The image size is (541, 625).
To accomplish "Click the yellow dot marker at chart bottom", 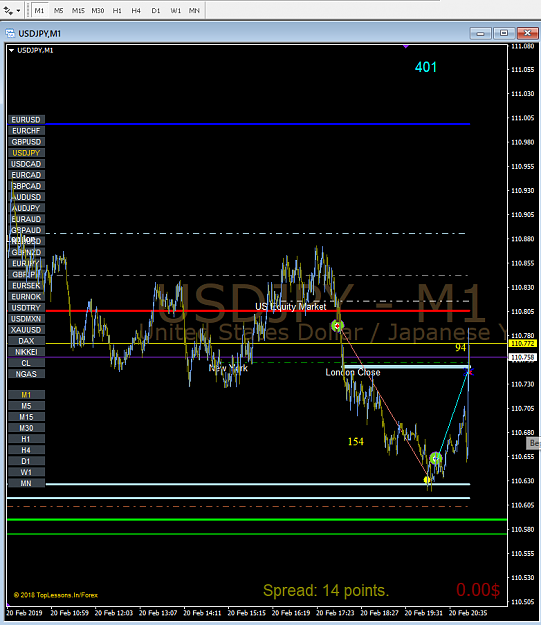I will 427,480.
